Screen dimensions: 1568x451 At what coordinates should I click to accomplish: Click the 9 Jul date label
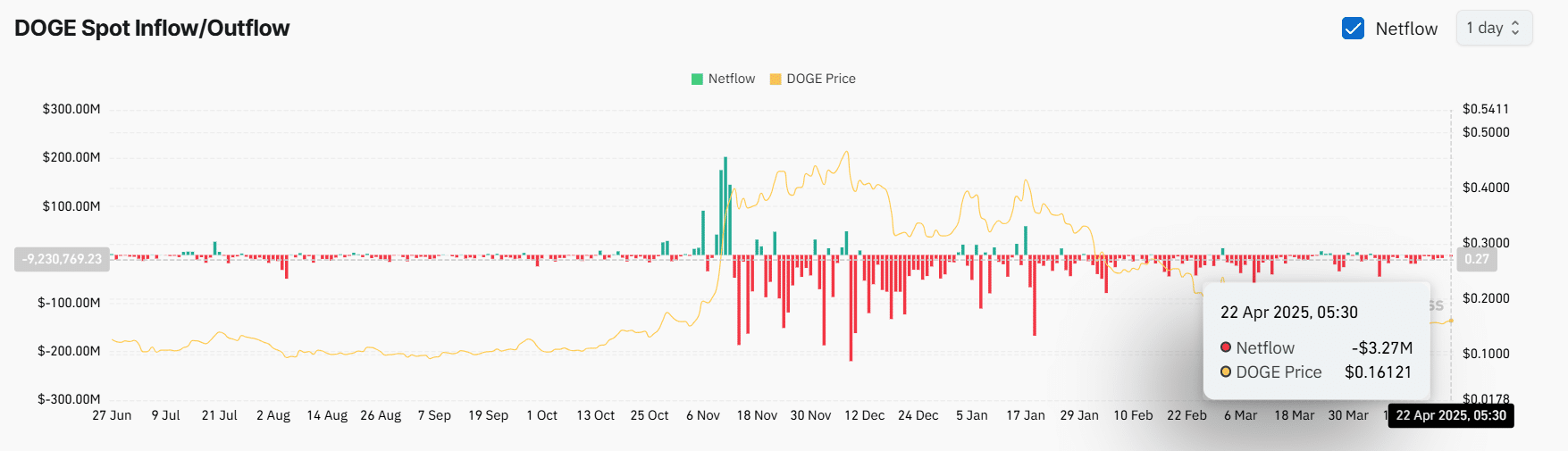click(166, 415)
